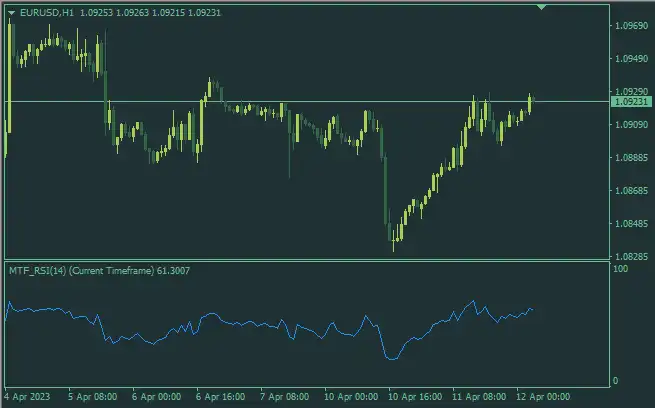The height and width of the screenshot is (408, 655).
Task: Click the MTF_RSI(14) indicator label
Action: (x=99, y=271)
